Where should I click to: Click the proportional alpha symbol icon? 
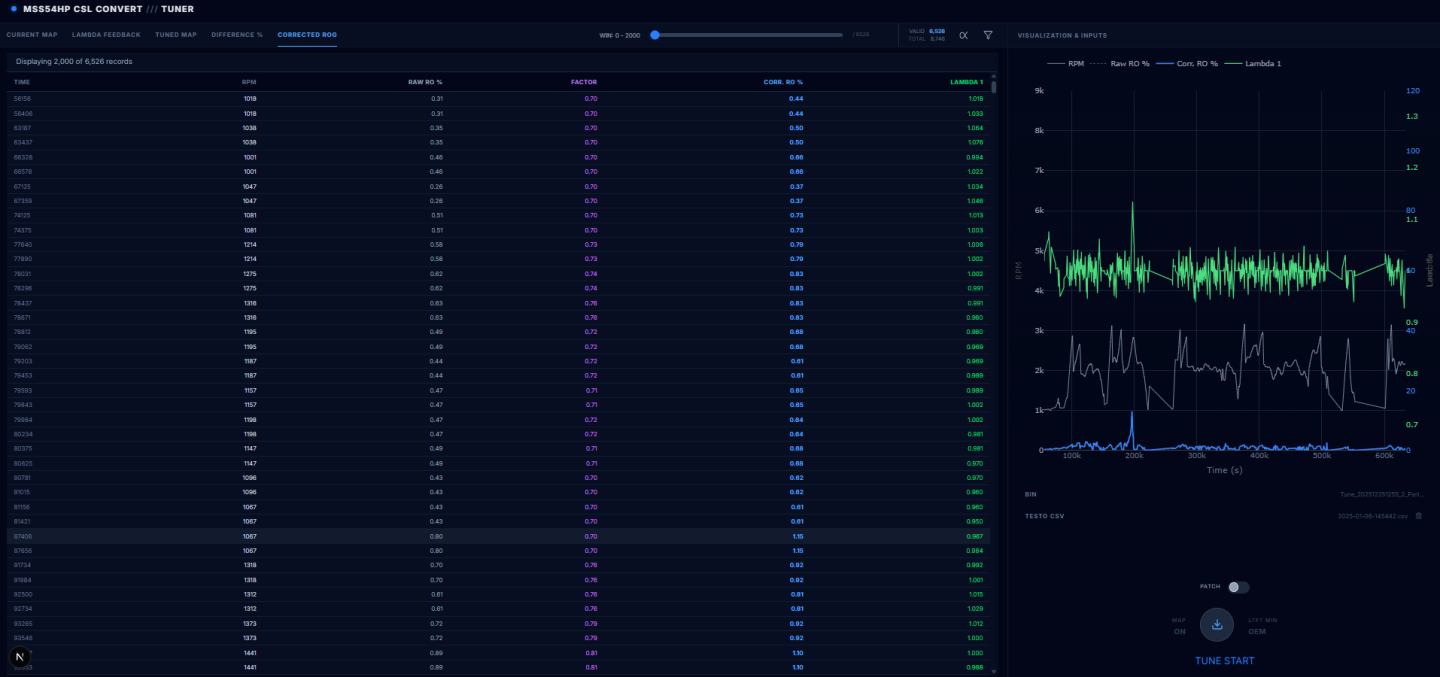coord(964,35)
